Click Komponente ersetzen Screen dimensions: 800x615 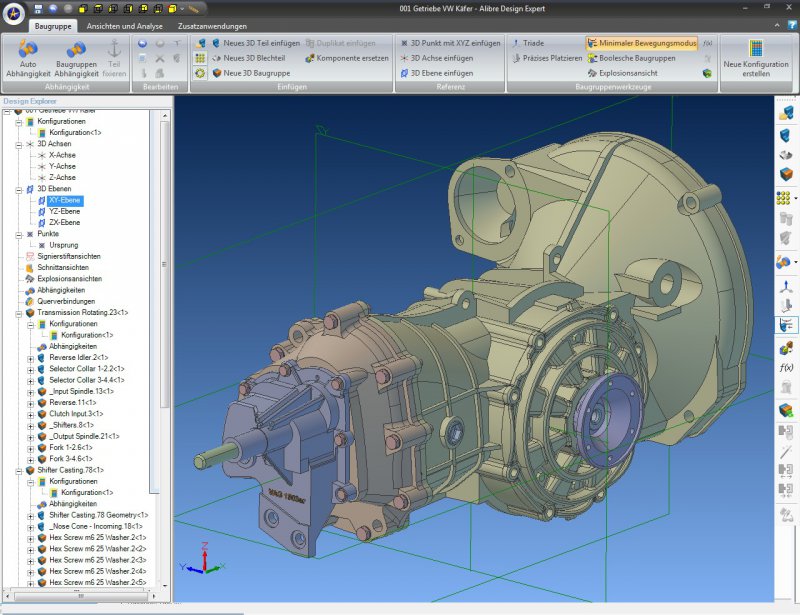click(347, 58)
